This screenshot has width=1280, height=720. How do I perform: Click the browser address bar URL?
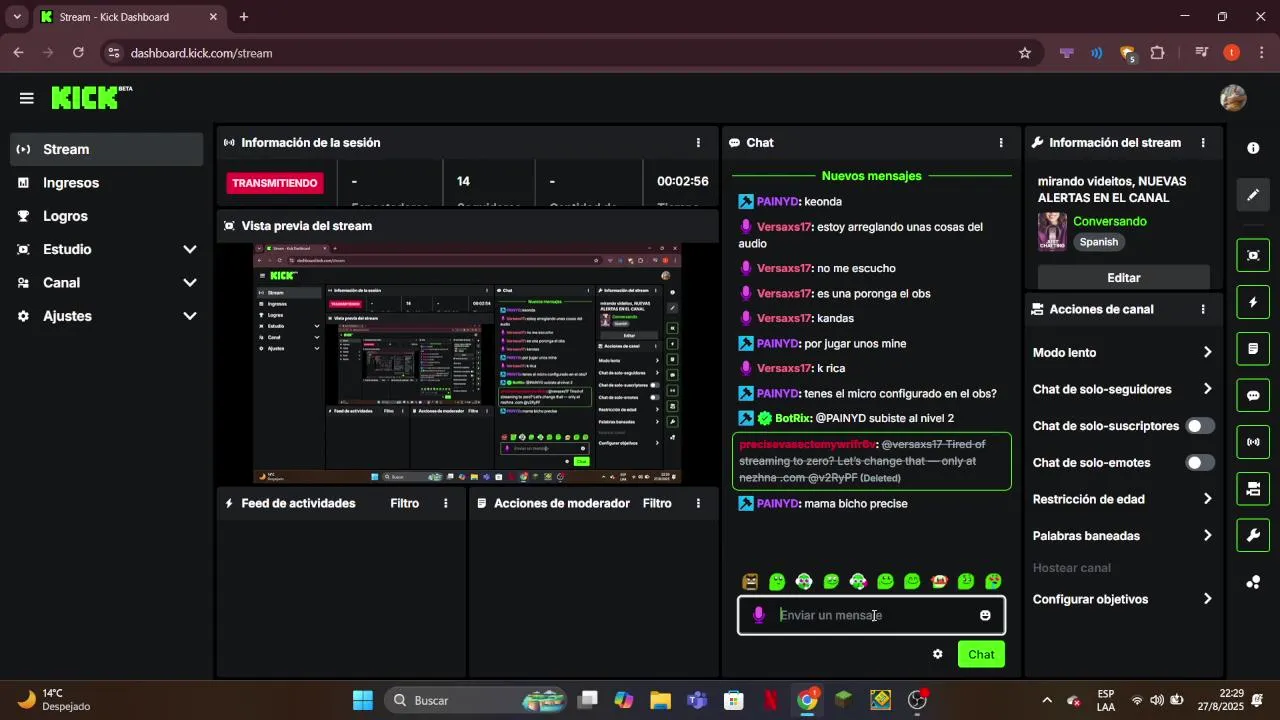coord(201,53)
